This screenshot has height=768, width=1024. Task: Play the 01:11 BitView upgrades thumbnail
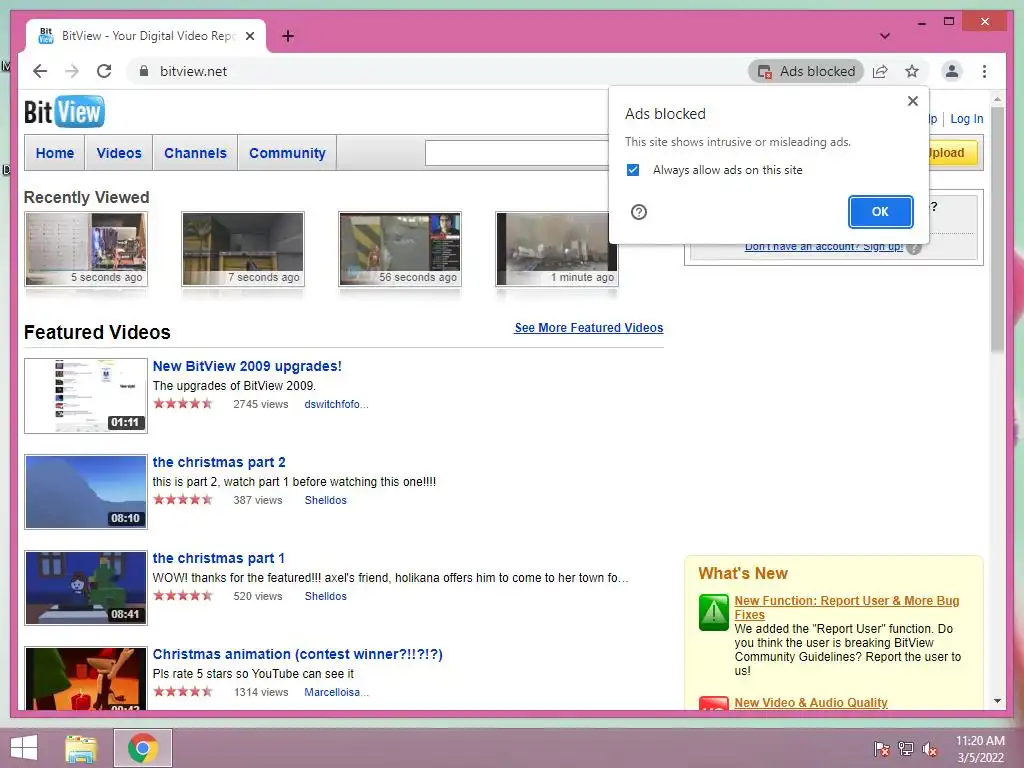point(86,396)
